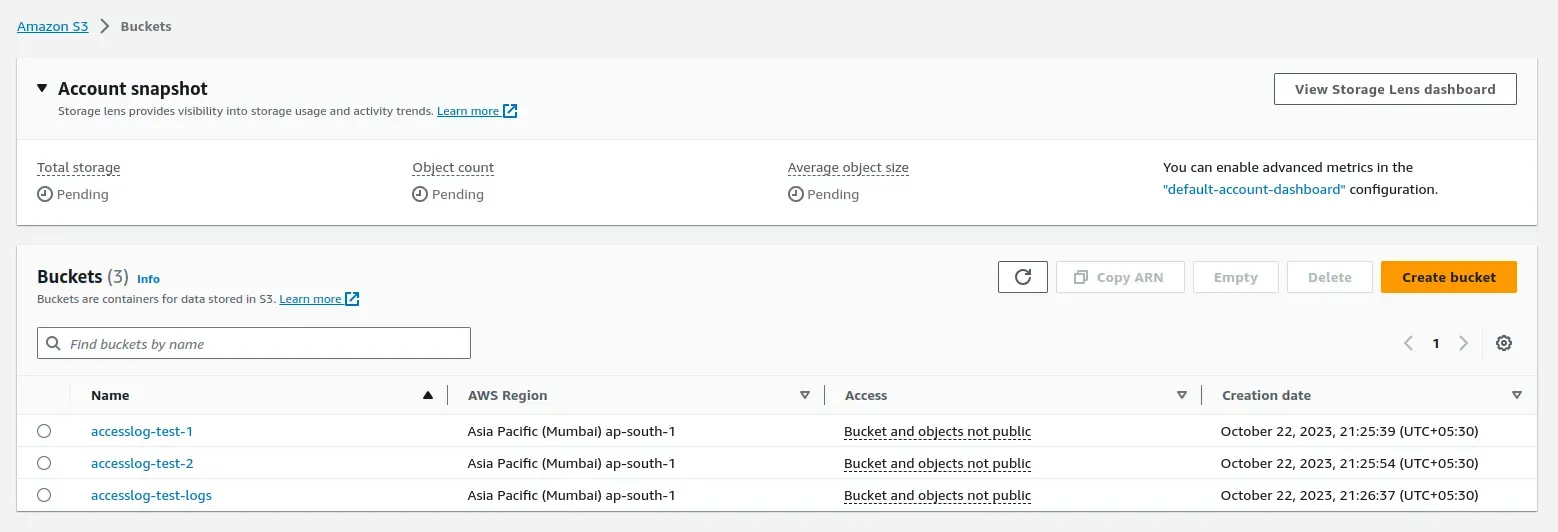Select the accesslog-test-2 bucket radio button
Viewport: 1558px width, 532px height.
[44, 463]
